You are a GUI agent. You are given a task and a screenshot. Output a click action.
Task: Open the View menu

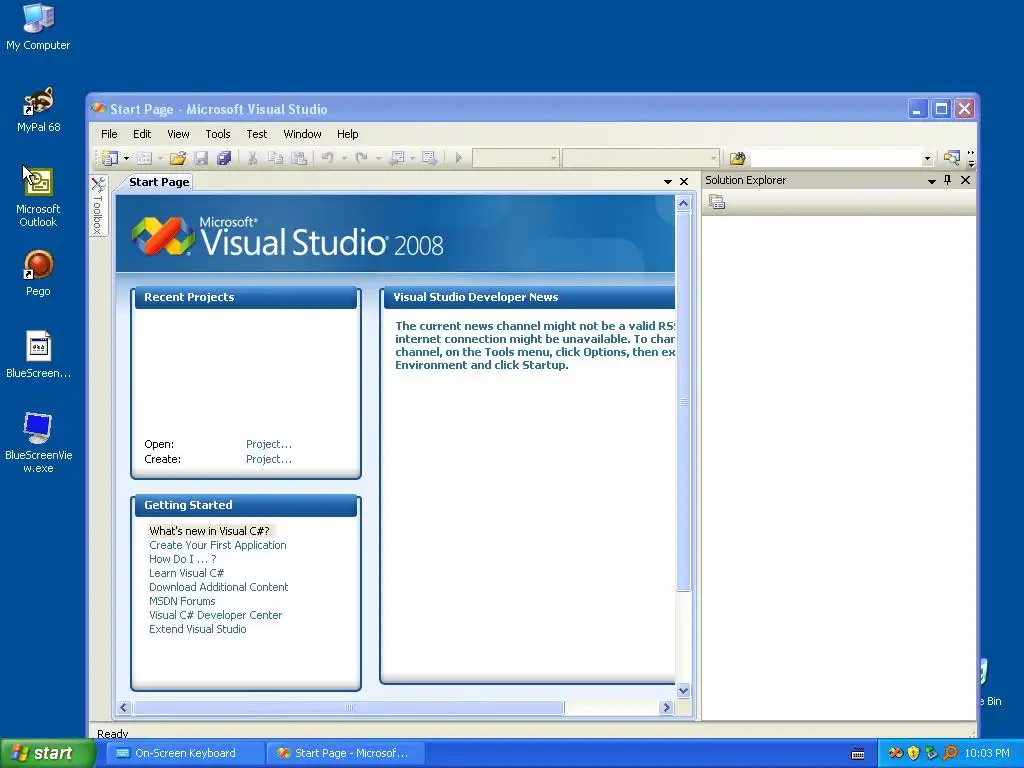coord(178,134)
